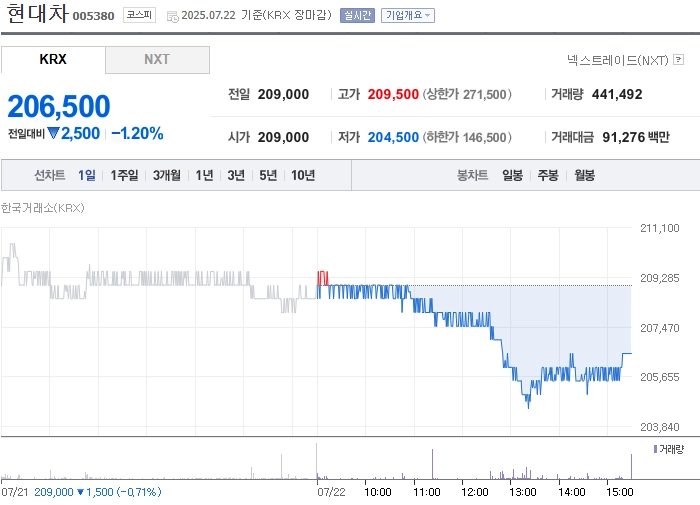Click the 거래량 purple legend marker
The width and height of the screenshot is (700, 505).
655,449
